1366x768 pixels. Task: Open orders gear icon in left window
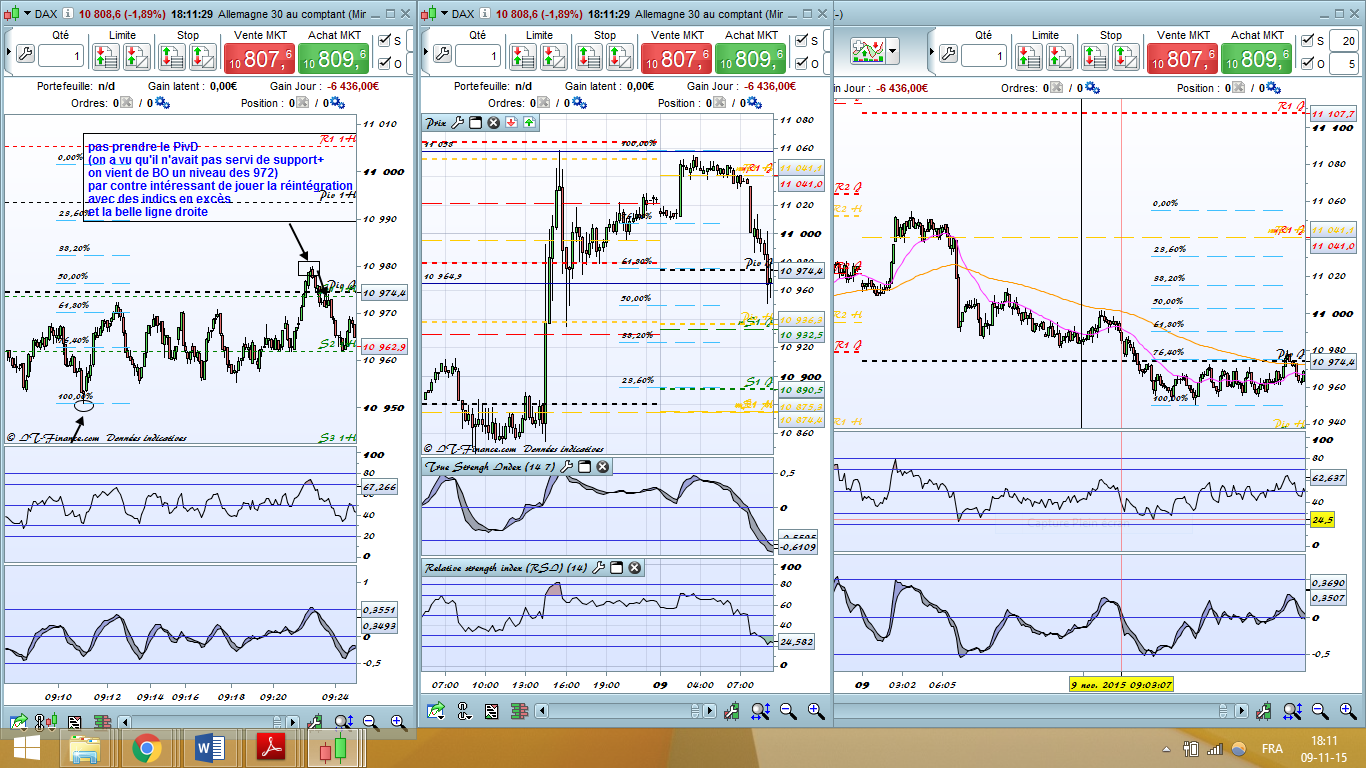click(x=163, y=103)
